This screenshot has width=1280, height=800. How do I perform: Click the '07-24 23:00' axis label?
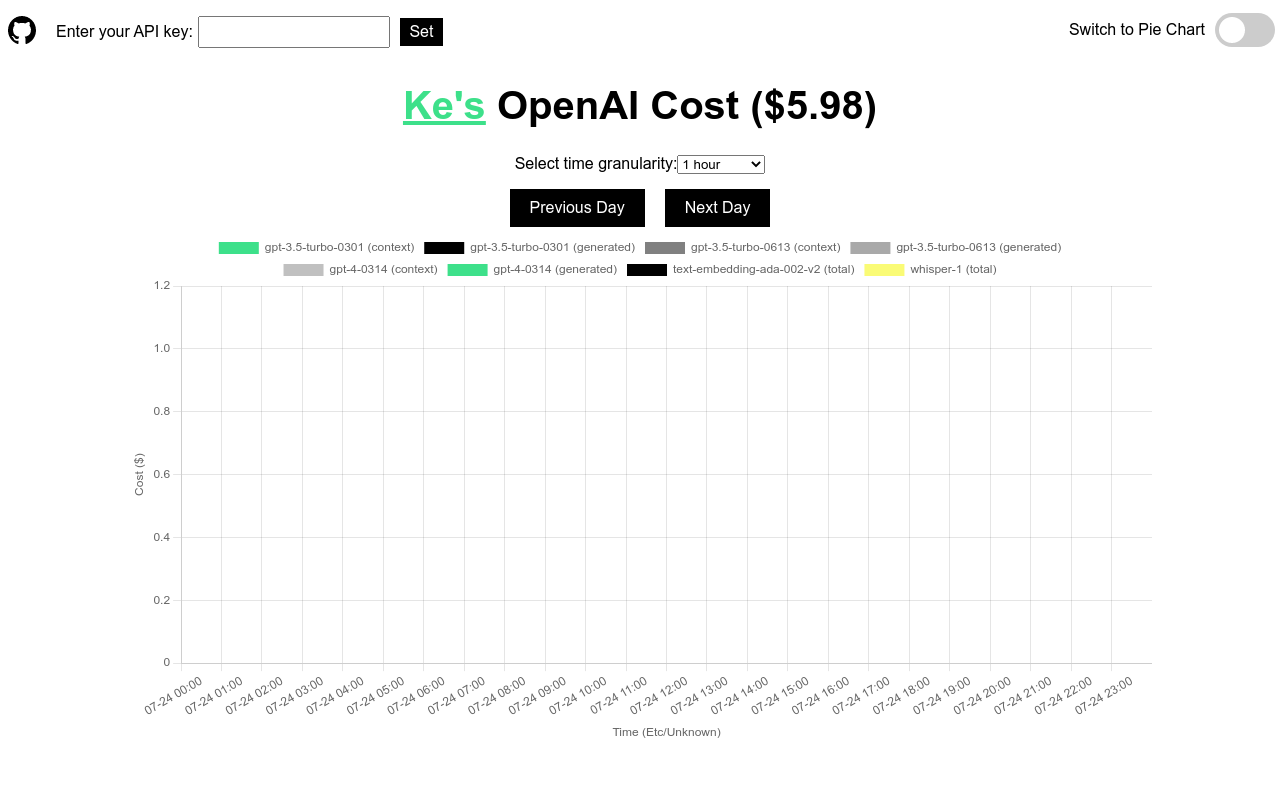pos(1105,694)
